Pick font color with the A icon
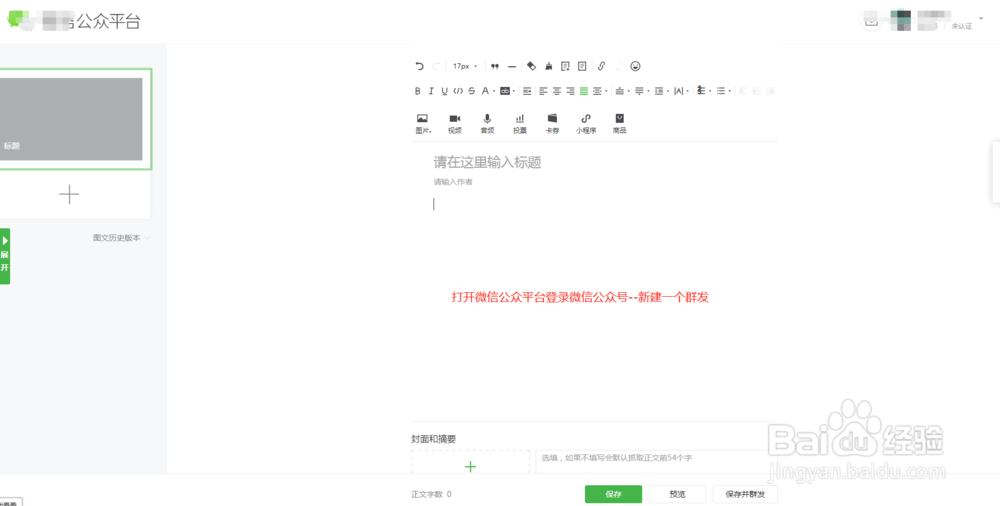Screen dimensions: 1000x506 pyautogui.click(x=485, y=91)
